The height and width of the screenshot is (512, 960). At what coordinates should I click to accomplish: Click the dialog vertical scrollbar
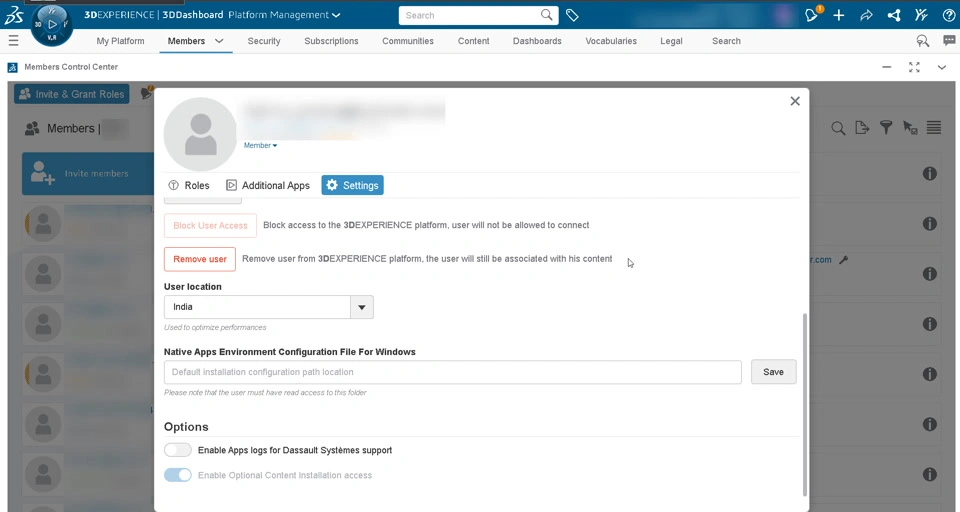[804, 404]
